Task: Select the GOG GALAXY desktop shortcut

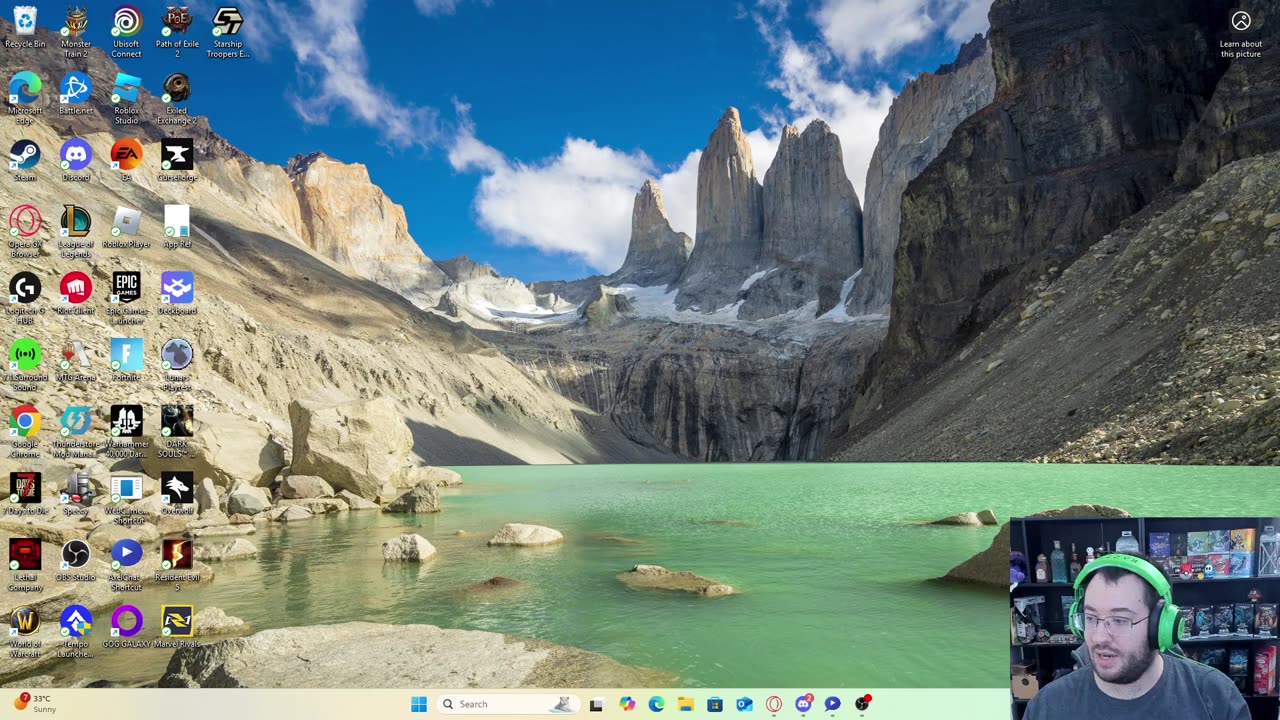Action: pyautogui.click(x=126, y=627)
